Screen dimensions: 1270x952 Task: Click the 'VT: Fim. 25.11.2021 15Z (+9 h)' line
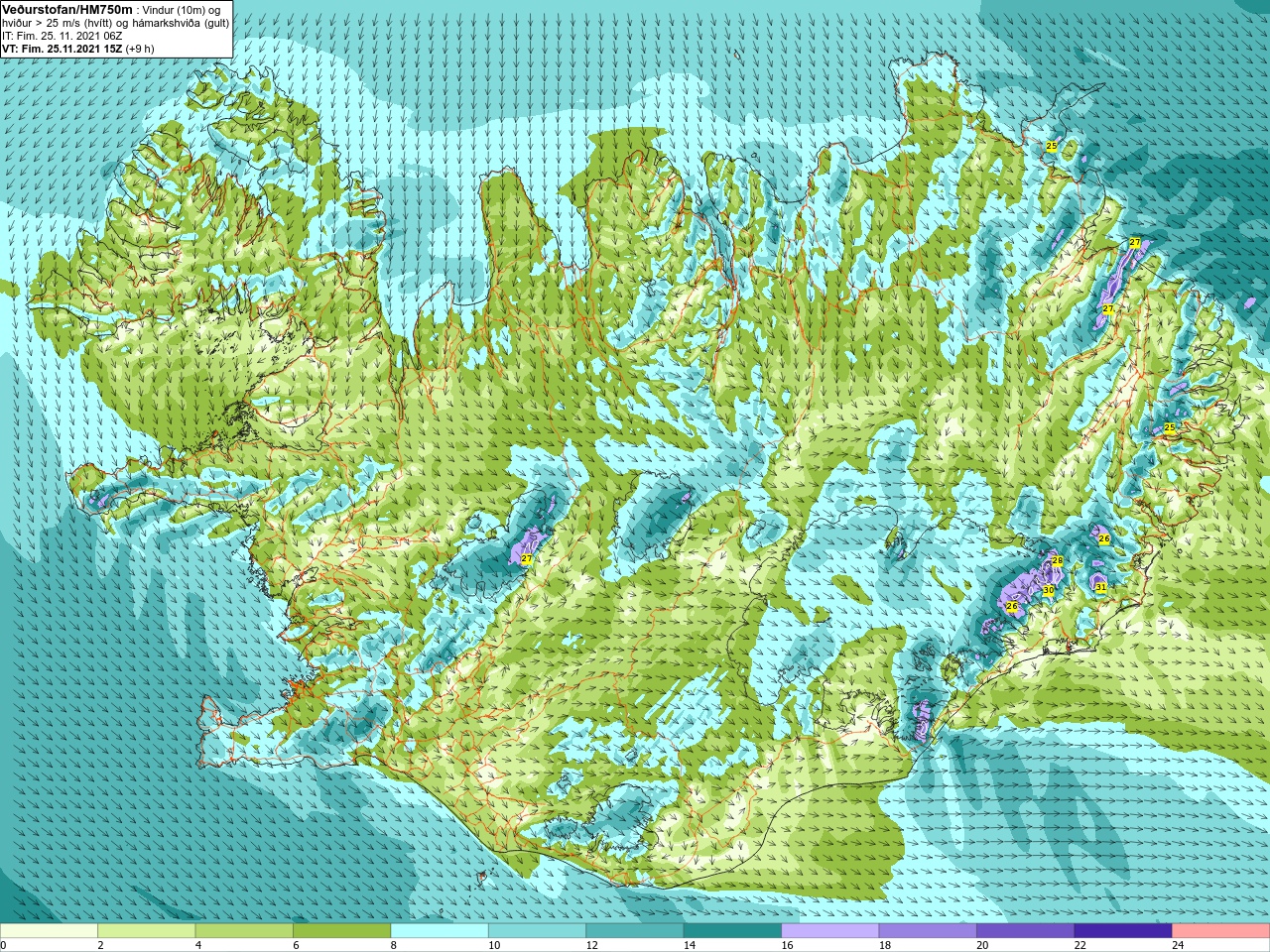77,48
